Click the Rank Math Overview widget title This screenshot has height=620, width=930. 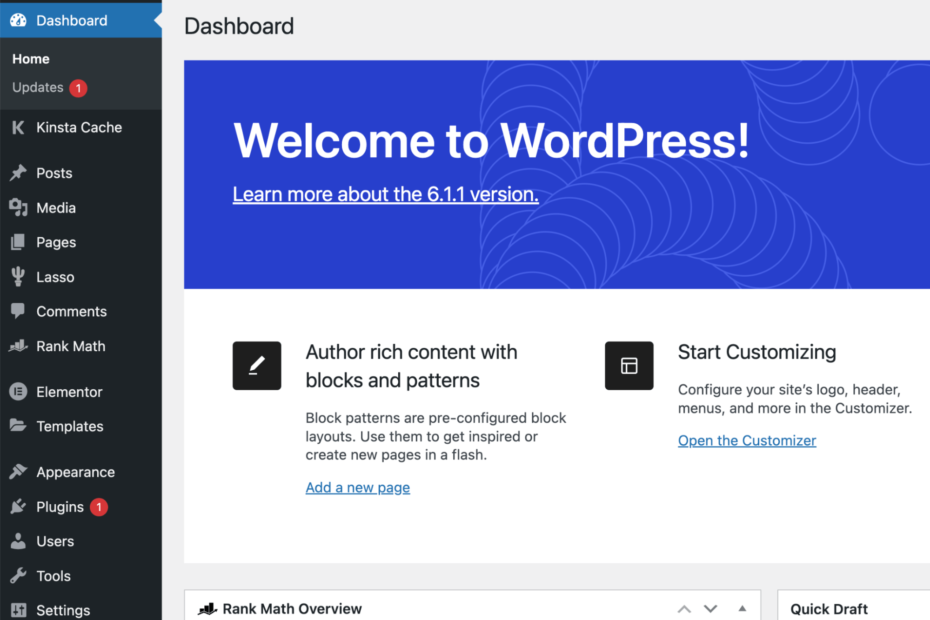(x=292, y=609)
